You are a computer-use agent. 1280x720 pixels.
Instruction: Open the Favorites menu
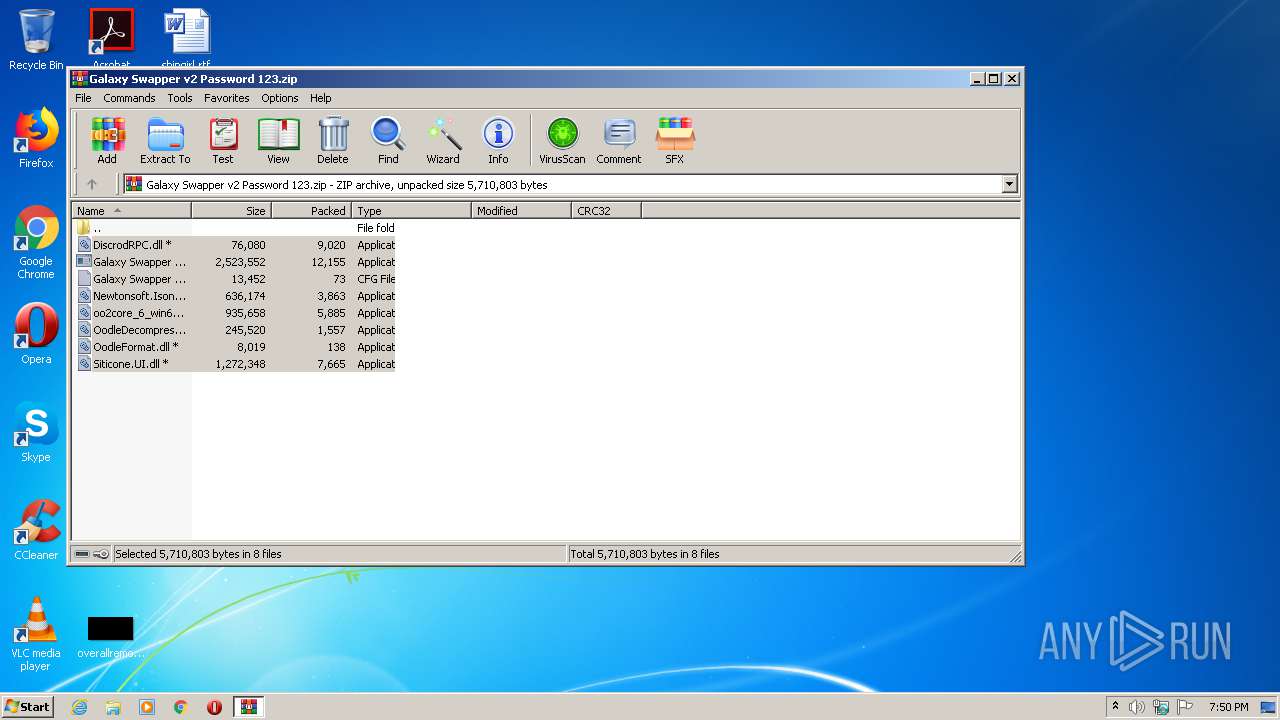point(227,98)
